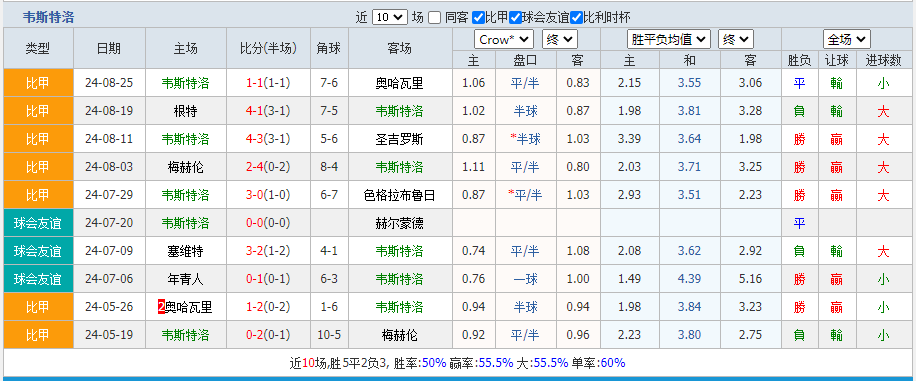The height and width of the screenshot is (381, 916).
Task: Click the 平 result for 赫尔蒙德 match
Action: 799,223
